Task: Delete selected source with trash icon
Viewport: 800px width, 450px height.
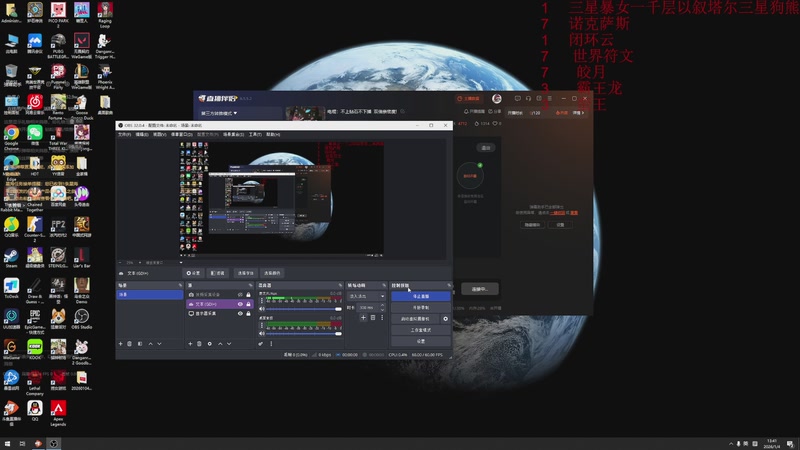Action: click(x=199, y=344)
